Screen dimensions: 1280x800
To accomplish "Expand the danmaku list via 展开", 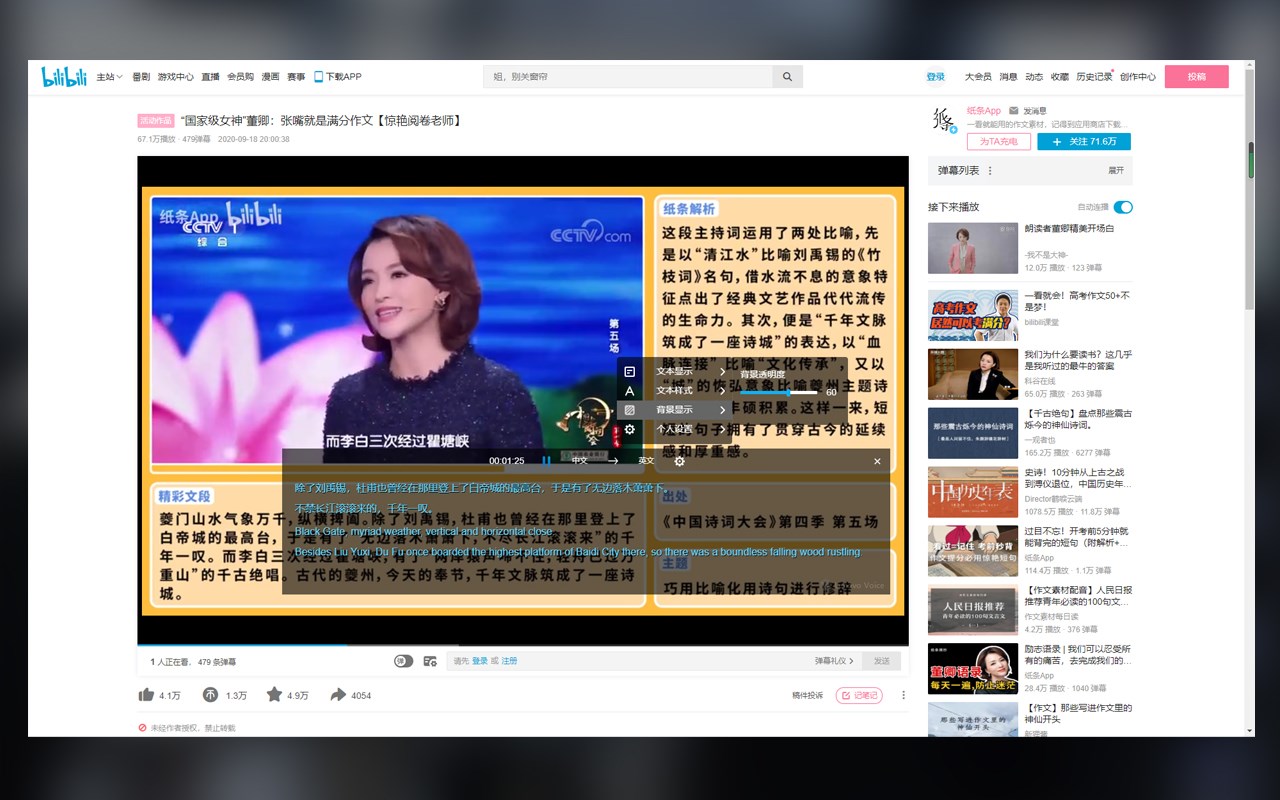I will tap(1116, 171).
